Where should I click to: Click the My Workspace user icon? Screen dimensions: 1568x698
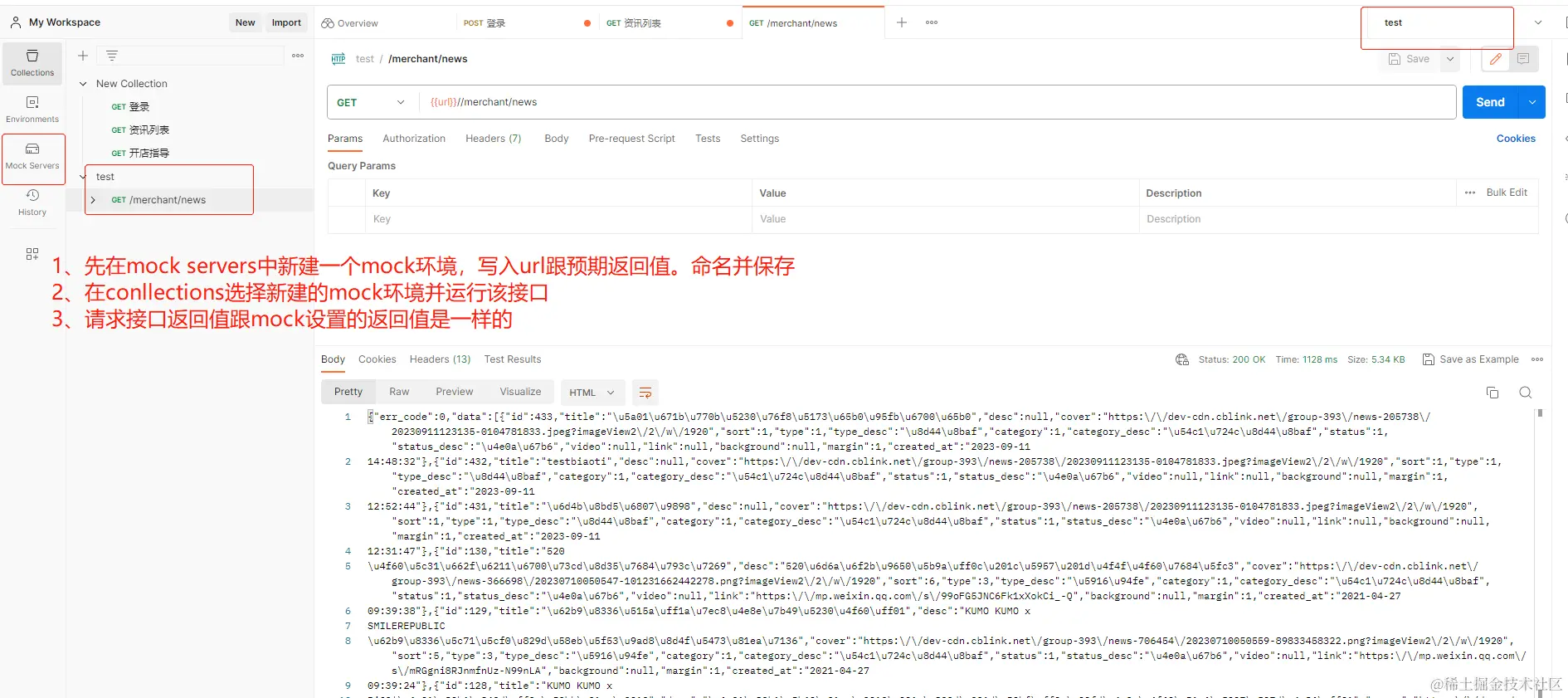(16, 22)
